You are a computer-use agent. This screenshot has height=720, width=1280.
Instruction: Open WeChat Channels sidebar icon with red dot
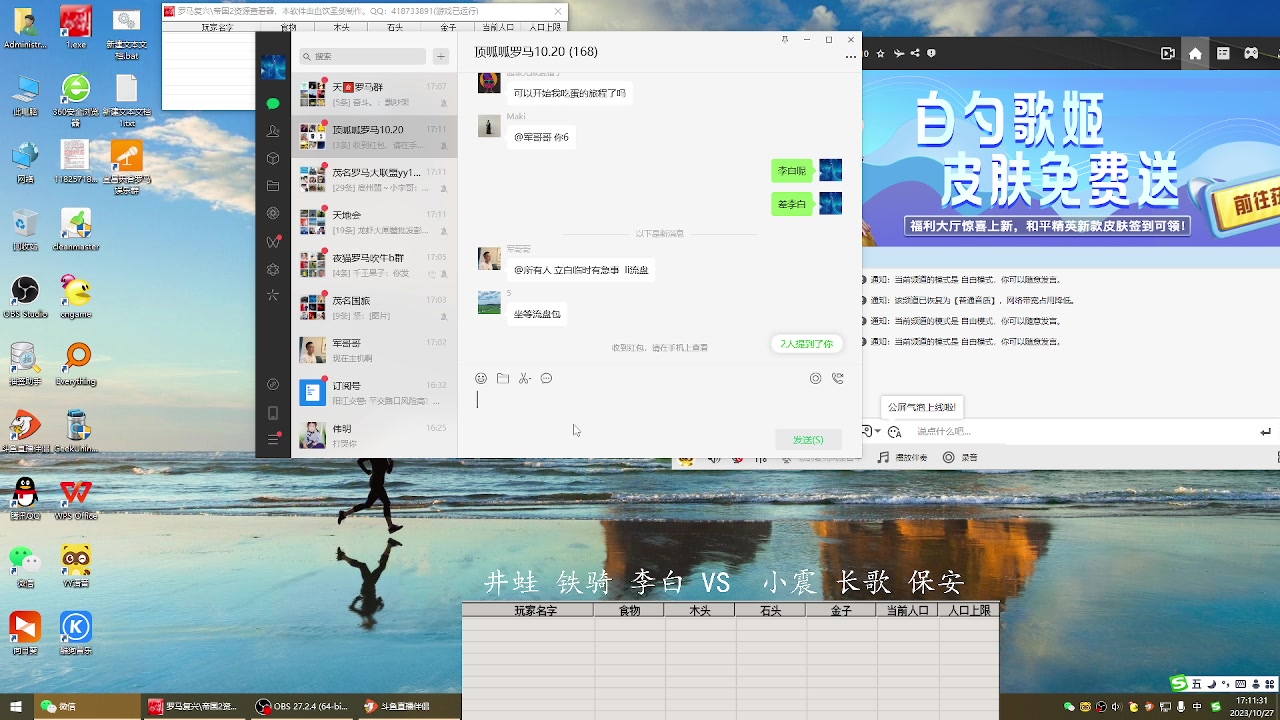273,241
